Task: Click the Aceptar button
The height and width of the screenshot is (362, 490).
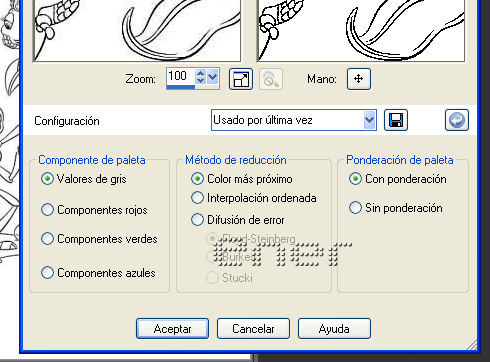Action: [172, 329]
